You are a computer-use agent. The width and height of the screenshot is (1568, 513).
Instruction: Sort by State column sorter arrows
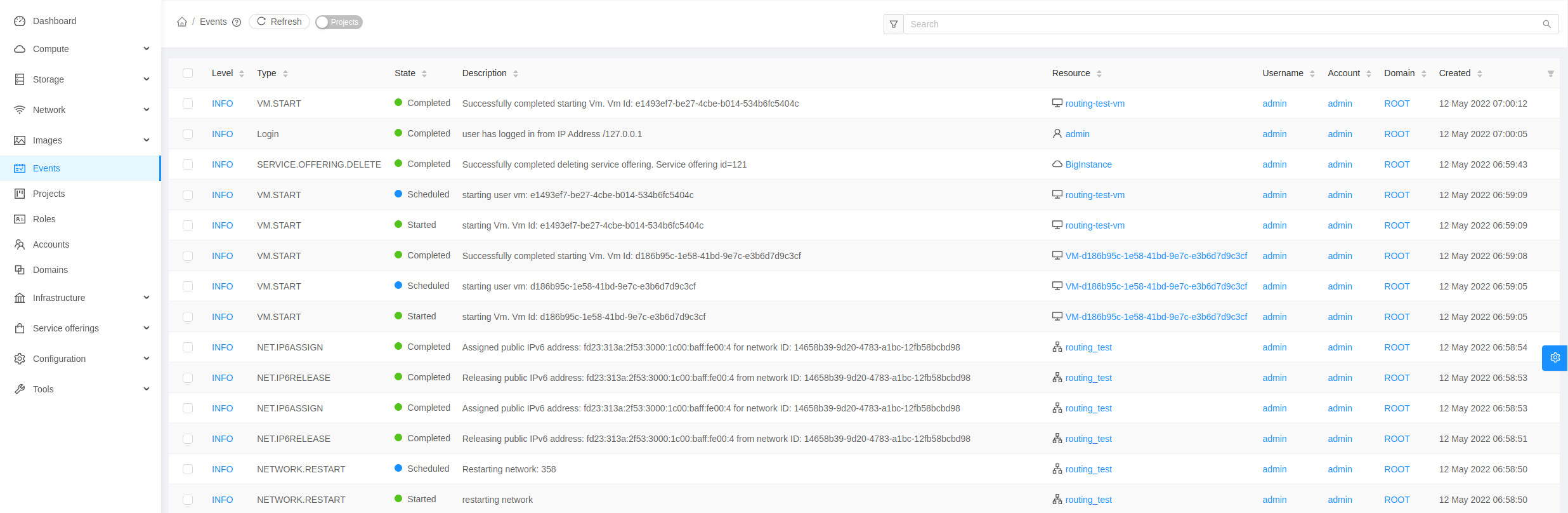[x=424, y=74]
